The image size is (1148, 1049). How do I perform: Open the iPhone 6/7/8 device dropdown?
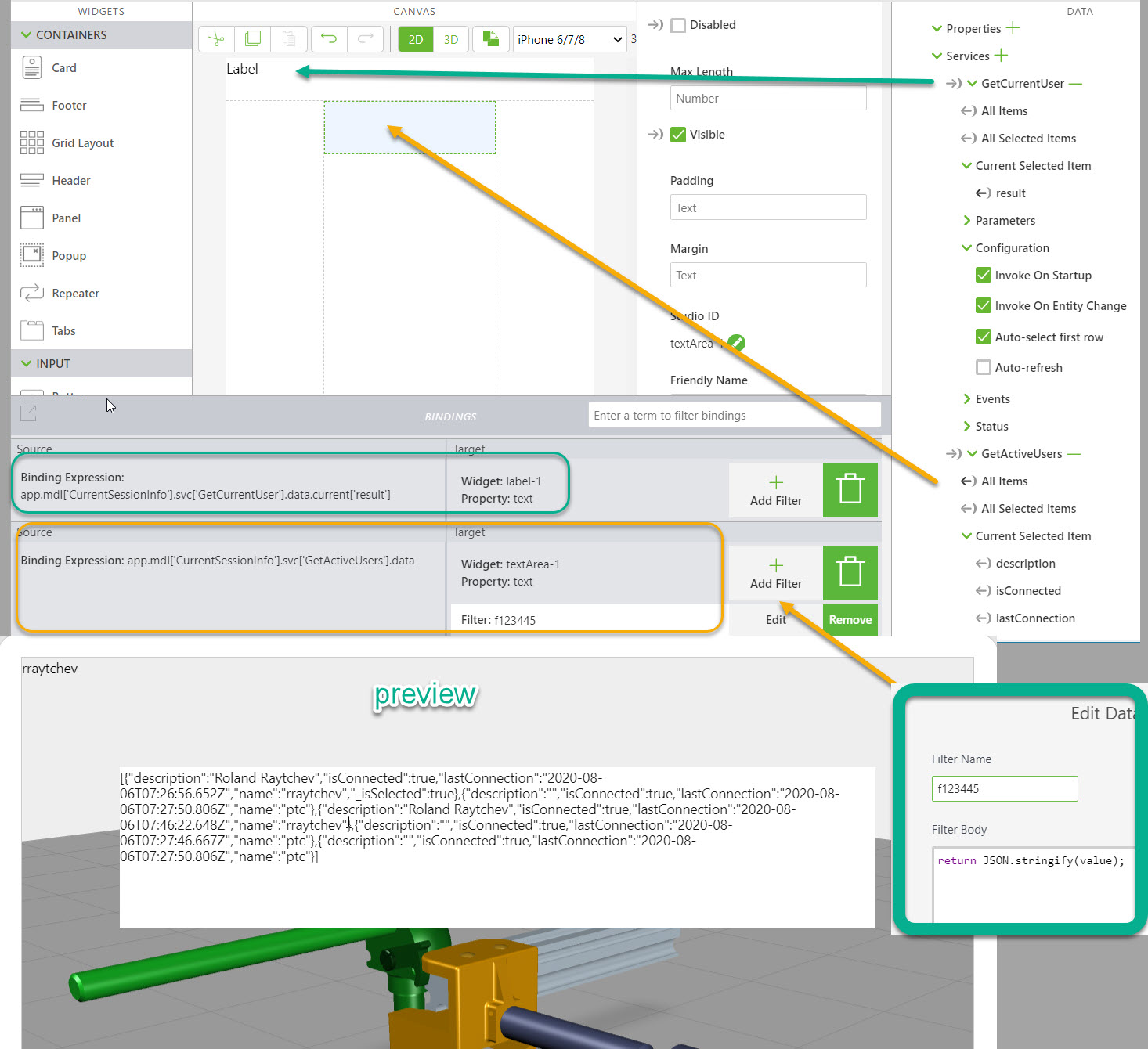pos(569,39)
